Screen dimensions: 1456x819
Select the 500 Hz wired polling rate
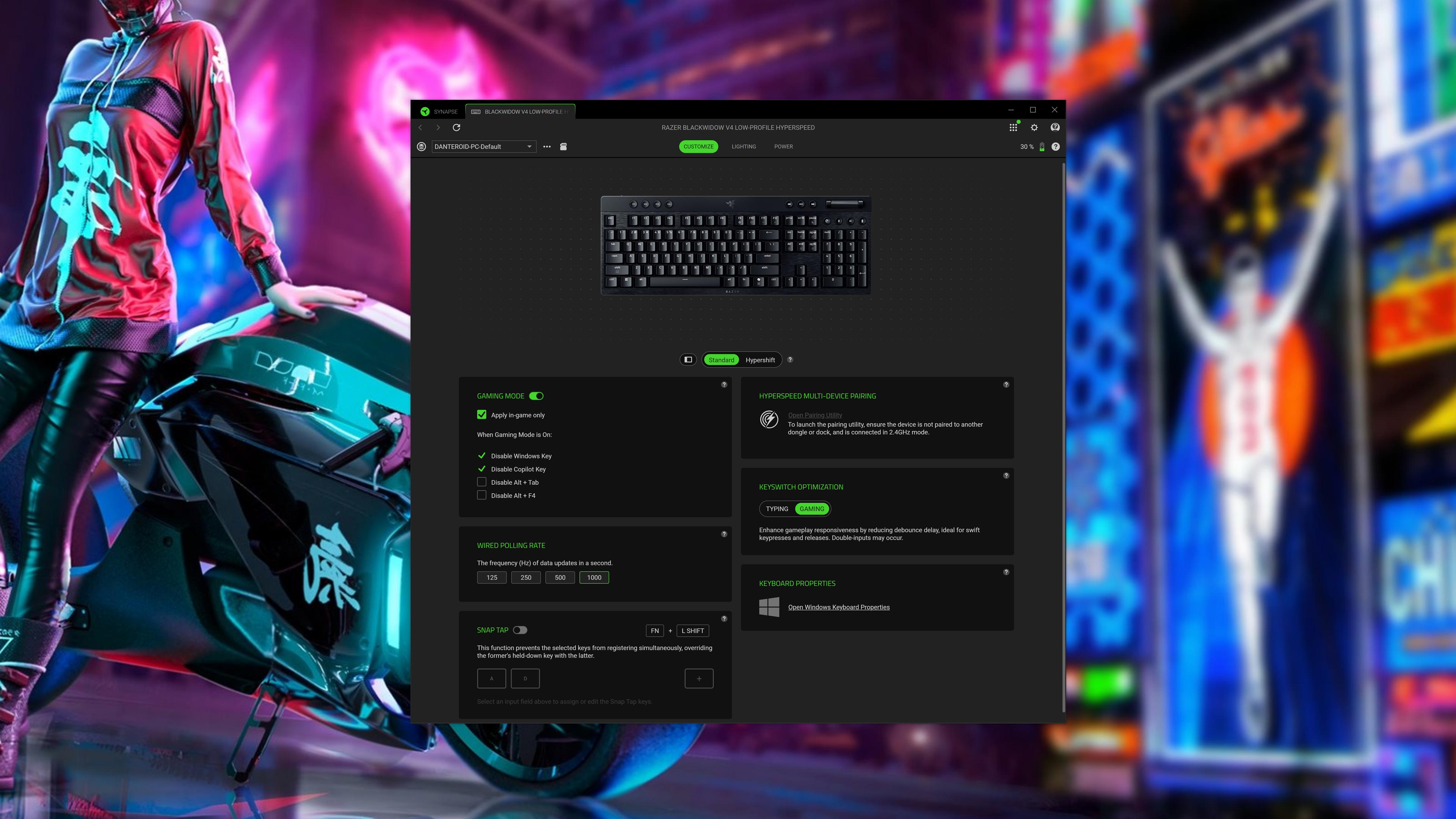pyautogui.click(x=560, y=577)
